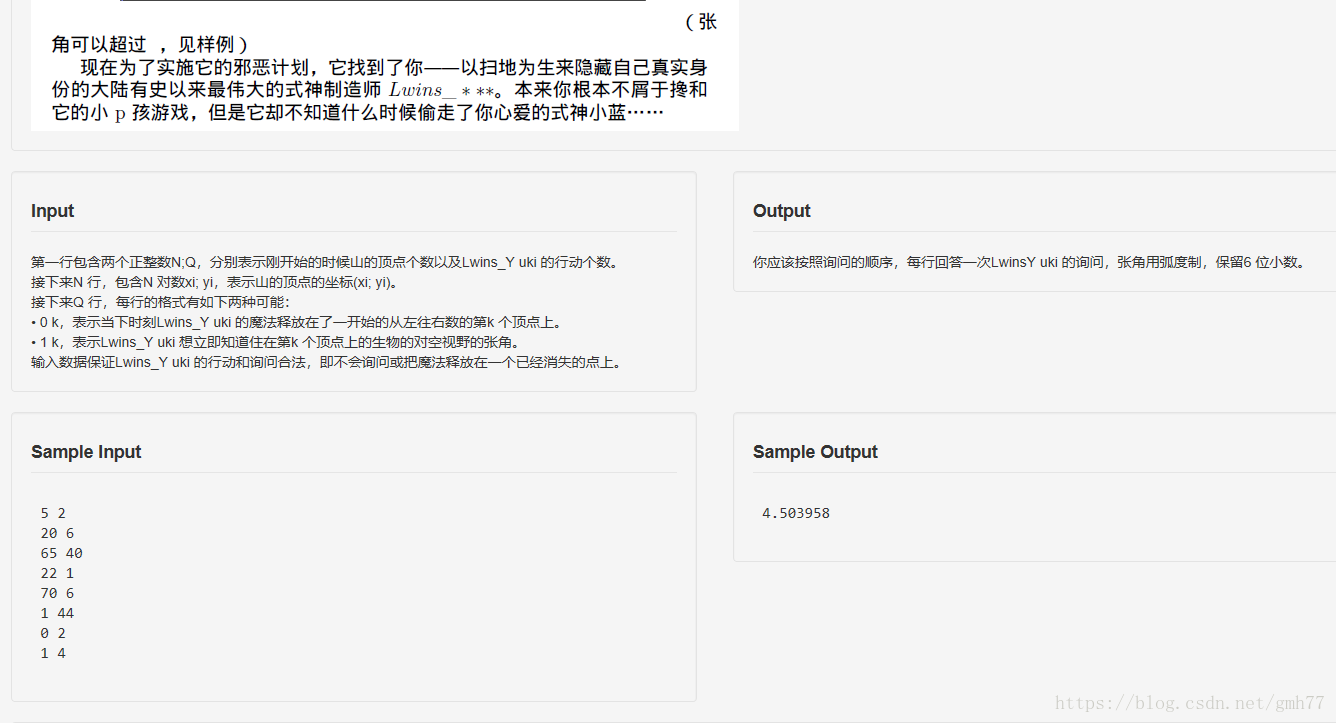Click sample input line '1 44'
The height and width of the screenshot is (723, 1336).
click(x=57, y=613)
